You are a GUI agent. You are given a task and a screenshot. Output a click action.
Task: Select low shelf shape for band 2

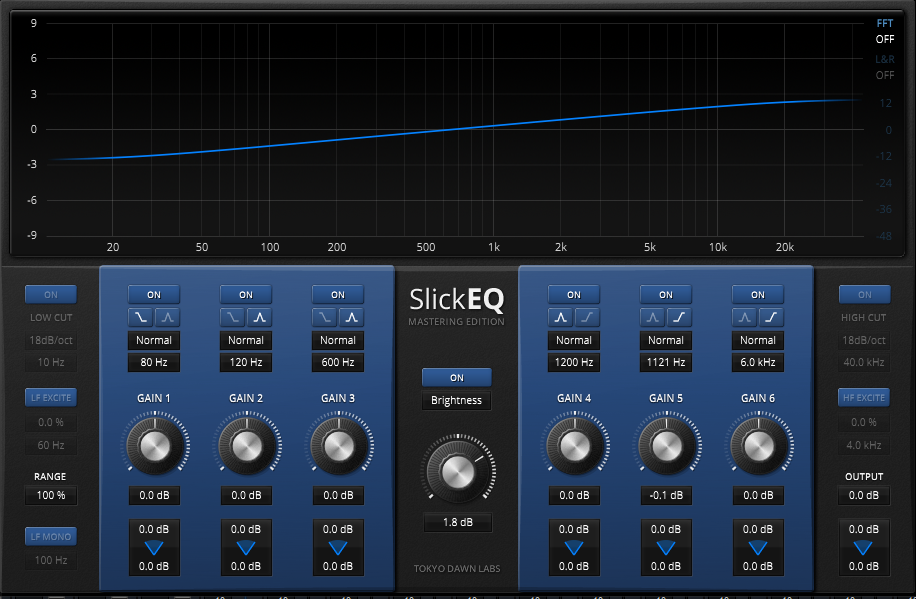233,317
